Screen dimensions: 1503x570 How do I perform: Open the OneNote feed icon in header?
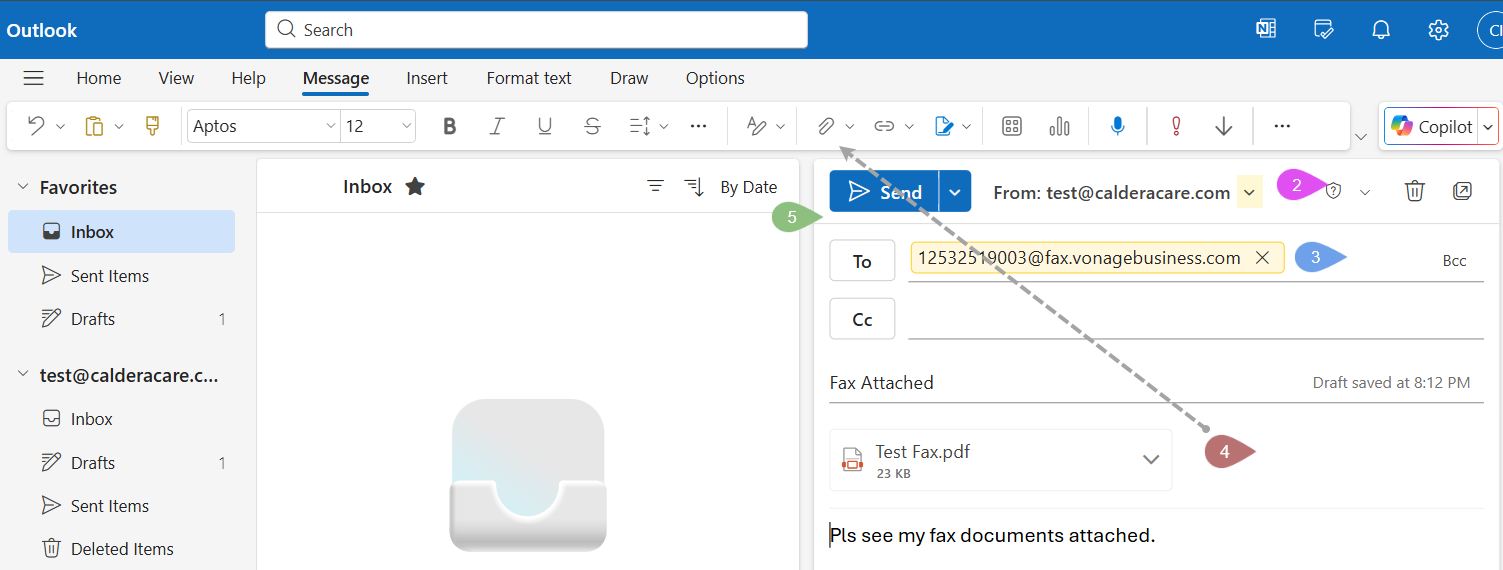[x=1266, y=30]
